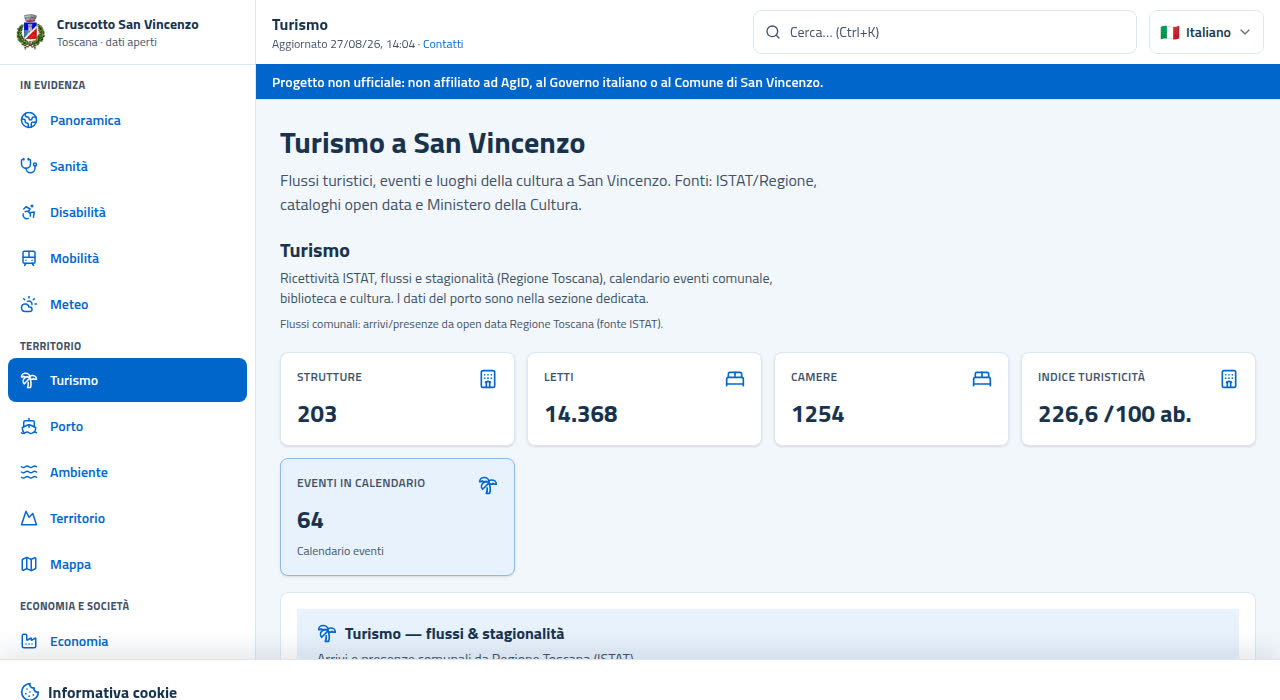Click the Meteo cloud-sun icon
This screenshot has width=1280, height=700.
click(29, 304)
